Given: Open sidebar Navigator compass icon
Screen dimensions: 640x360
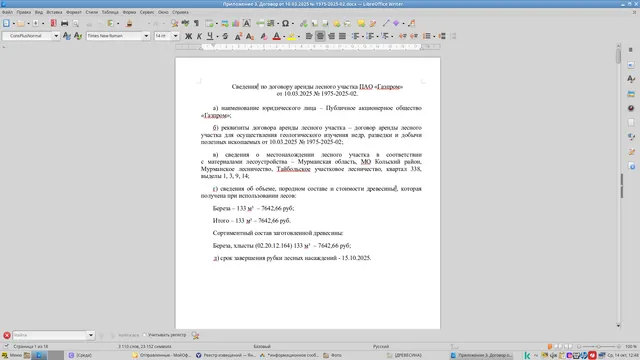Looking at the screenshot, I should pos(631,108).
